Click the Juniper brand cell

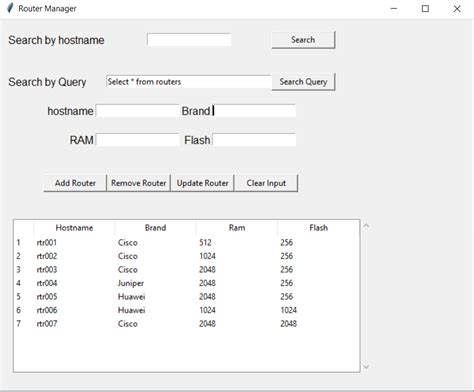click(131, 283)
